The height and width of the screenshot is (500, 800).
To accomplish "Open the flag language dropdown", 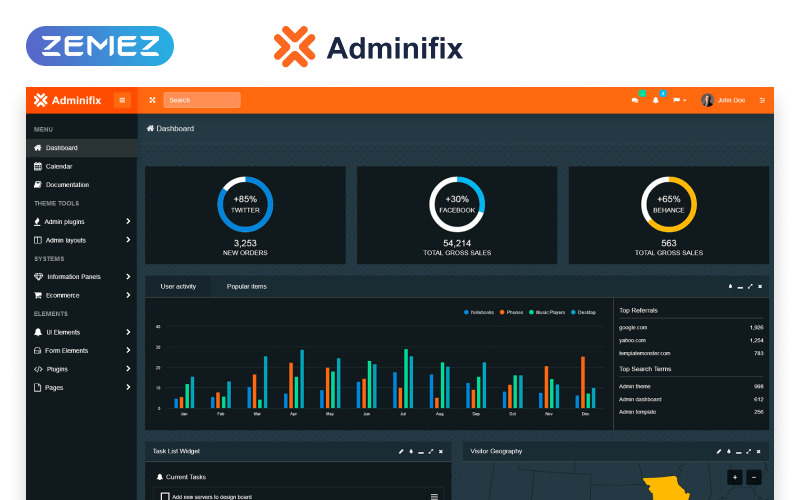I will pos(679,100).
